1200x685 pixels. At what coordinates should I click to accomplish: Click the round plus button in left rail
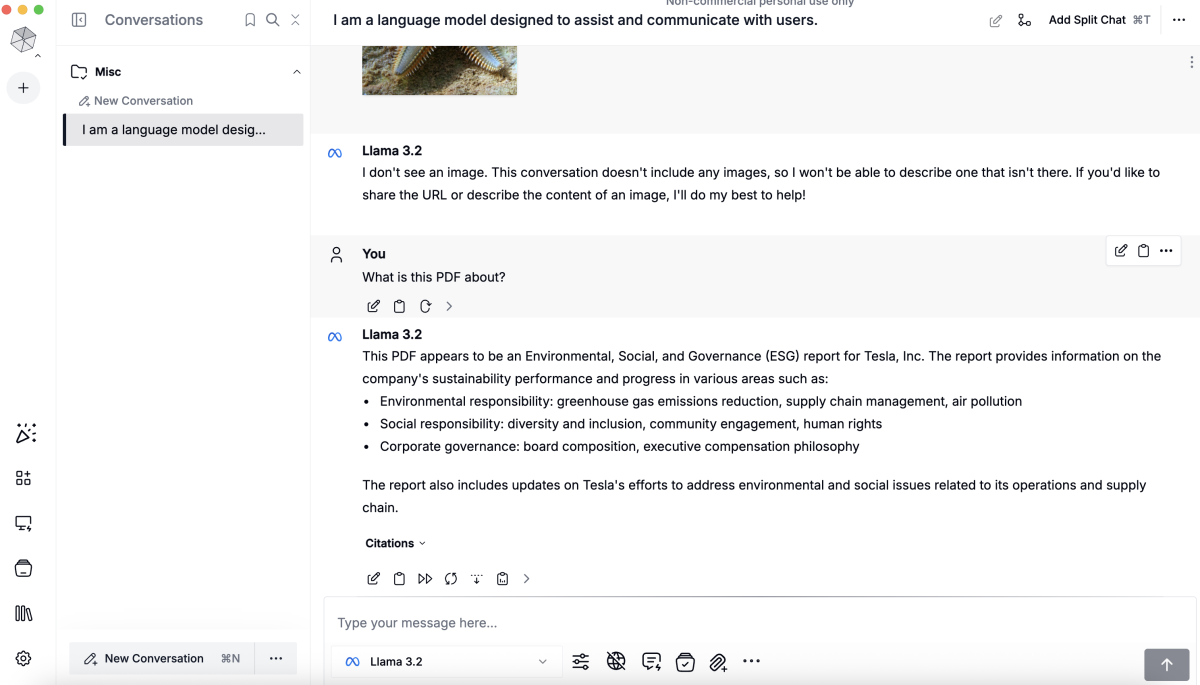click(x=23, y=88)
